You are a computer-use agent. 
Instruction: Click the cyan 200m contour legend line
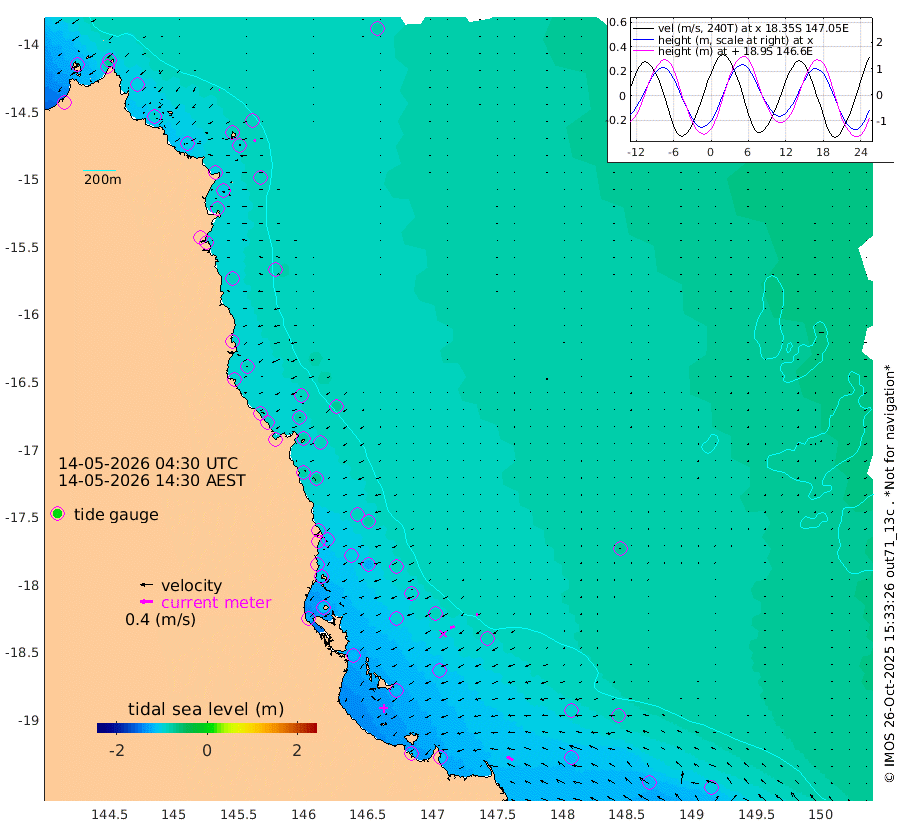[x=99, y=170]
